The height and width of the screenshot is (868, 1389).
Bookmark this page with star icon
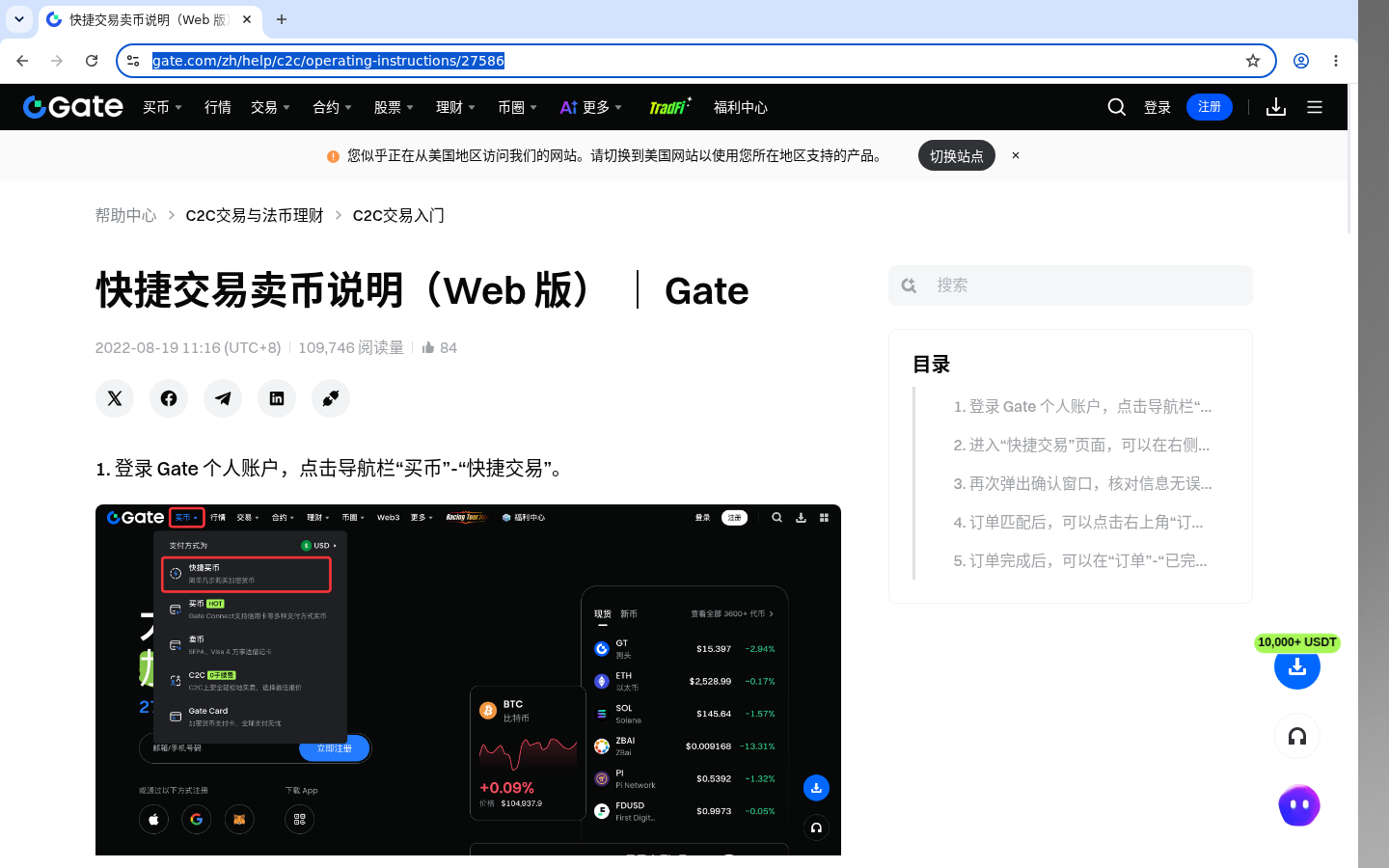click(1253, 61)
